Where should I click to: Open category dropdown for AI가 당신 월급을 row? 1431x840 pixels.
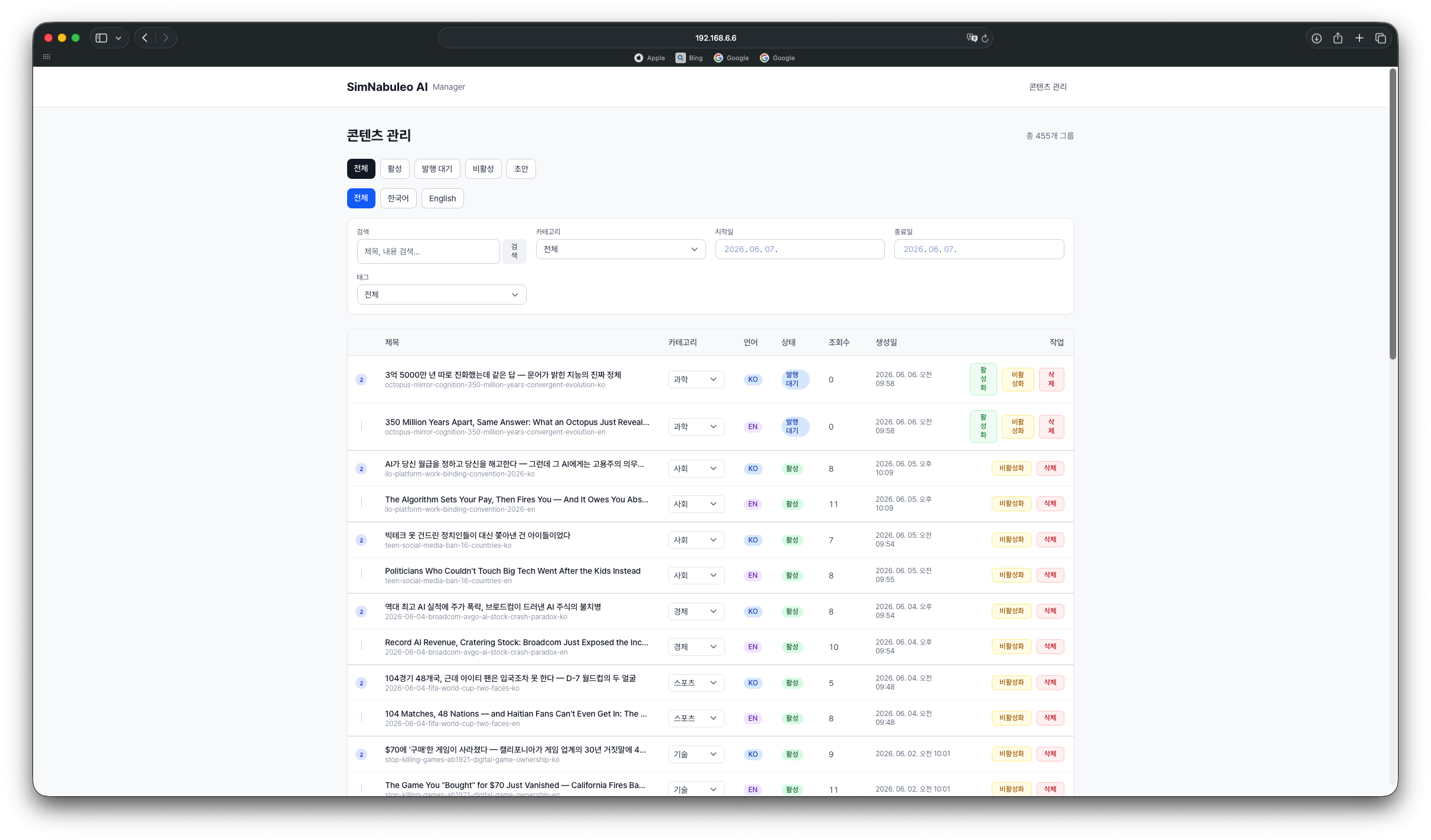[x=696, y=469]
